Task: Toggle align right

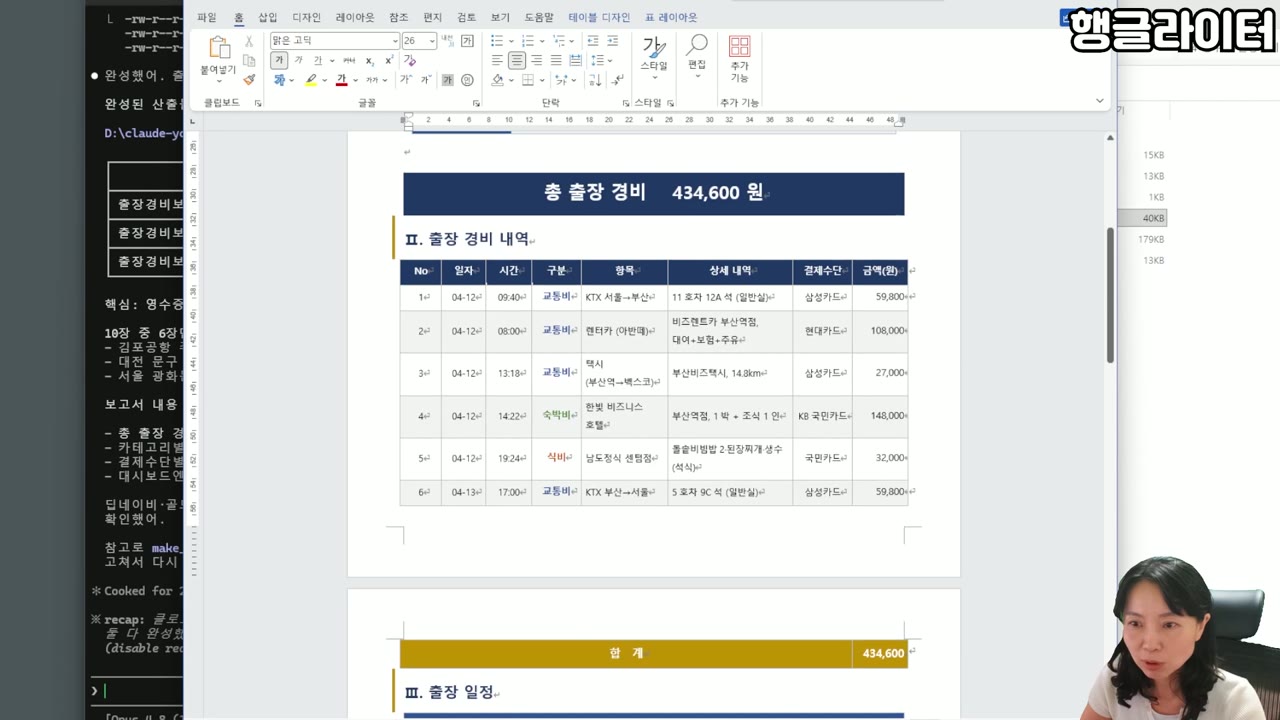Action: coord(536,60)
